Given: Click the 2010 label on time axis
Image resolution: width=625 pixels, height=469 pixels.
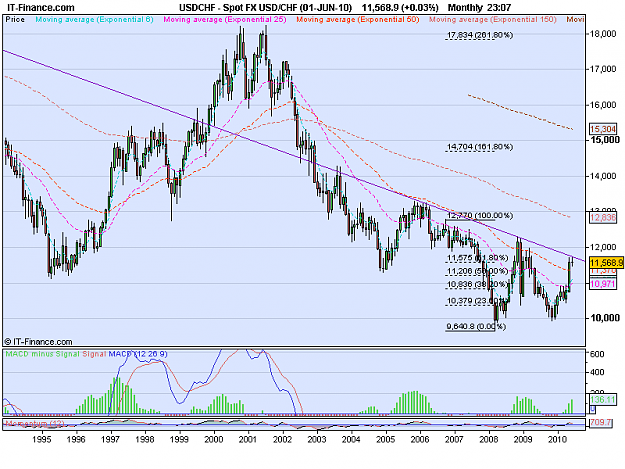Looking at the screenshot, I should [558, 439].
